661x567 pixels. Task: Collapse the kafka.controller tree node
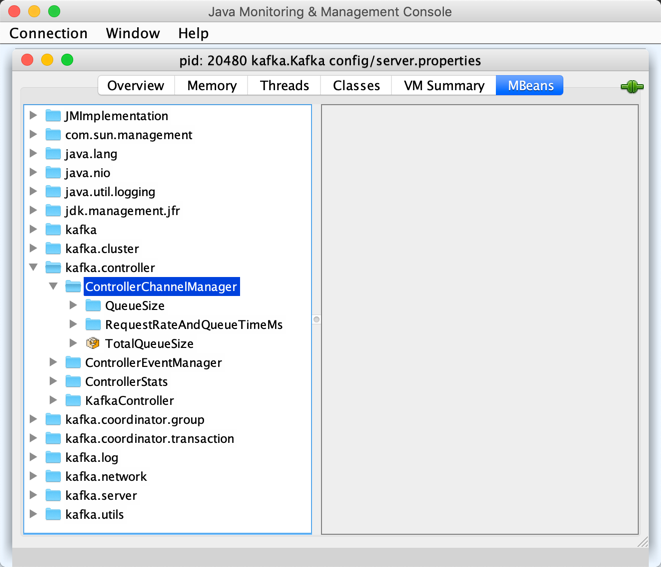point(34,268)
